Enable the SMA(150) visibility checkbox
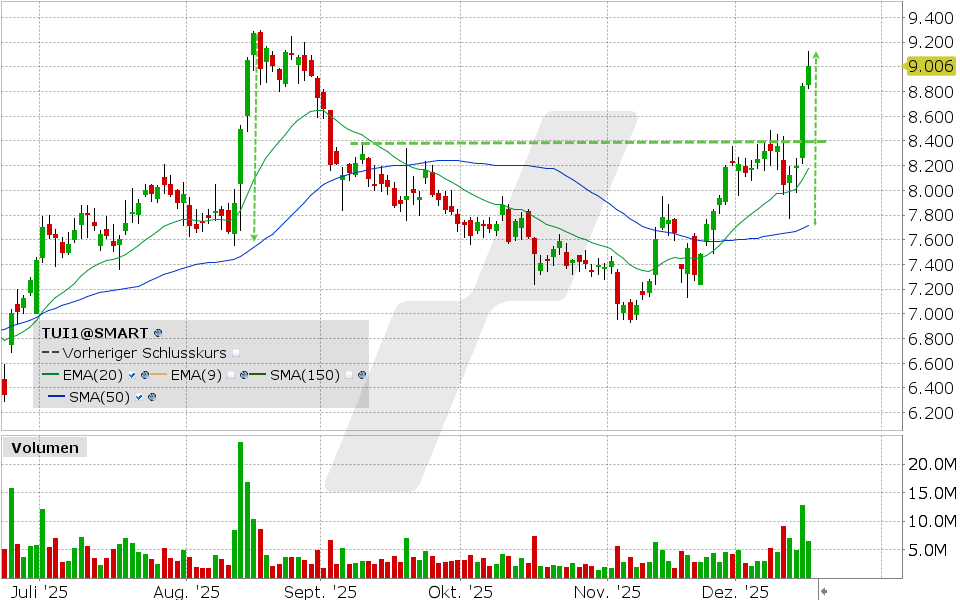Viewport: 960px width, 600px height. click(x=348, y=376)
